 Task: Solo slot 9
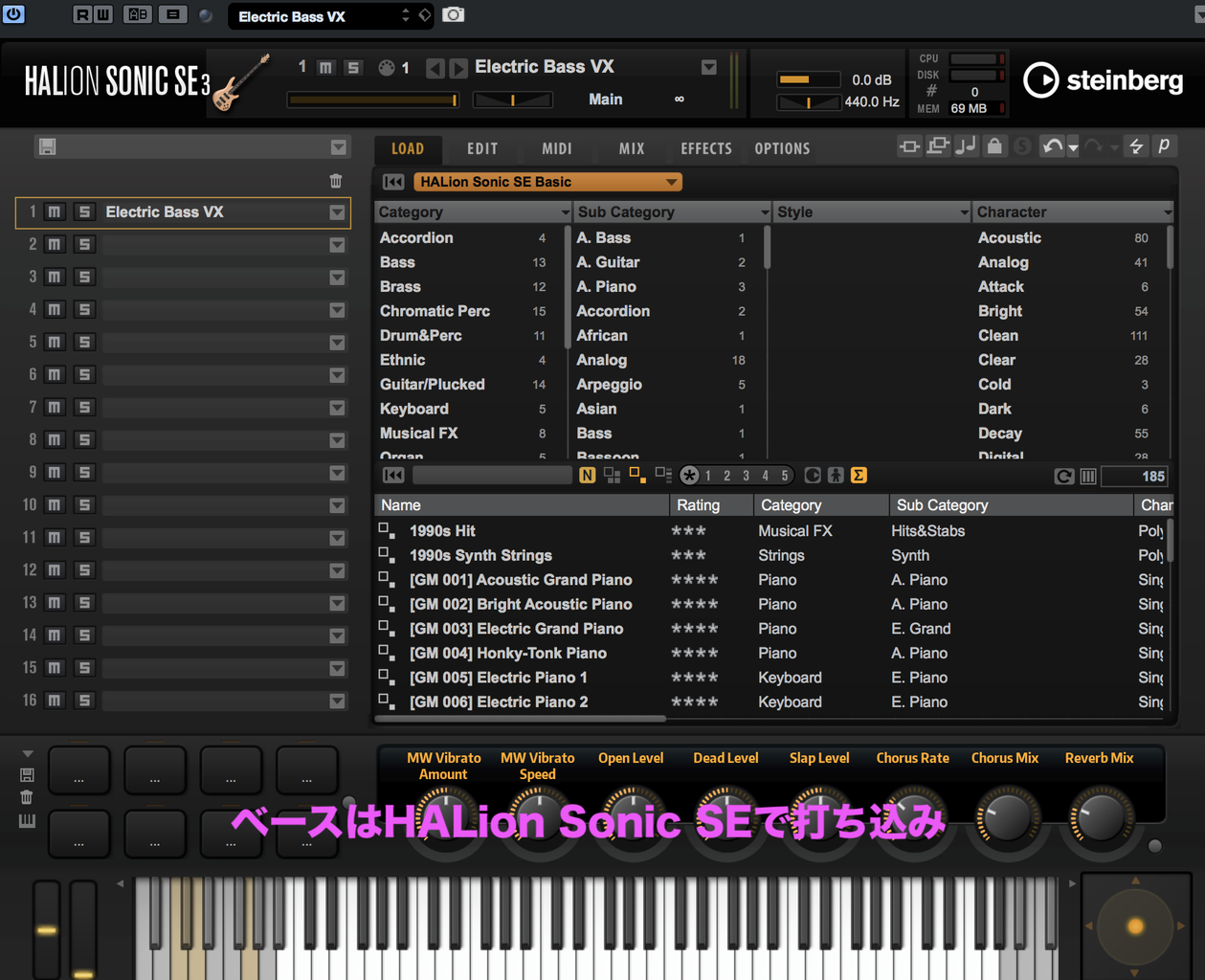[84, 473]
